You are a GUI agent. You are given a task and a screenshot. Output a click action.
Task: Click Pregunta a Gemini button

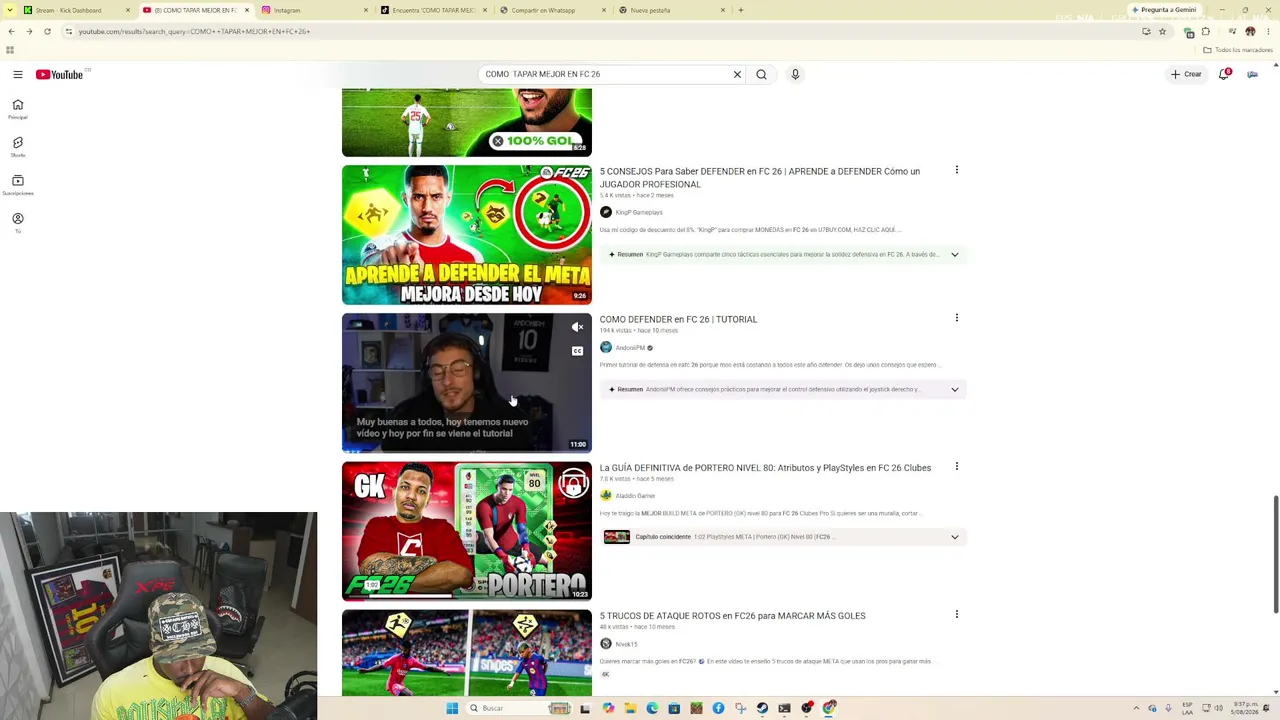pyautogui.click(x=1164, y=10)
